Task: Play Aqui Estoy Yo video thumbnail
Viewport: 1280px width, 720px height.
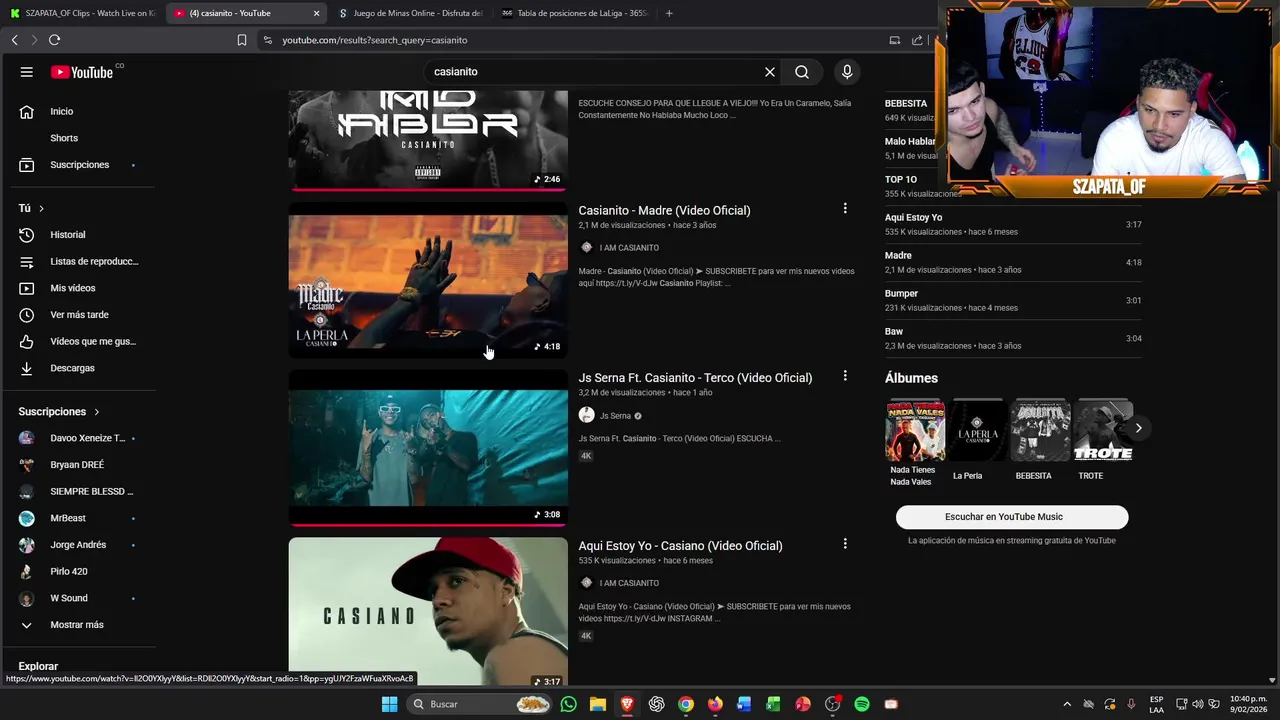Action: tap(428, 612)
